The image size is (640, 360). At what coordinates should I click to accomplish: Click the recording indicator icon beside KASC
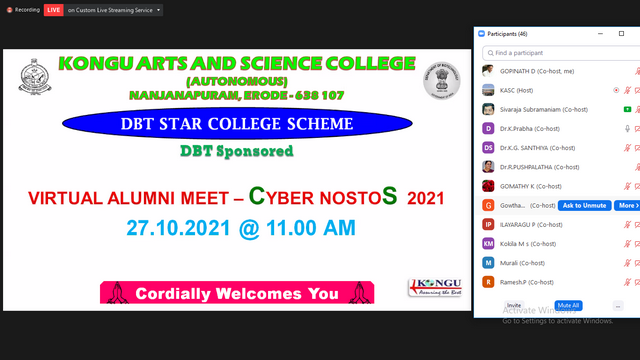pos(616,90)
